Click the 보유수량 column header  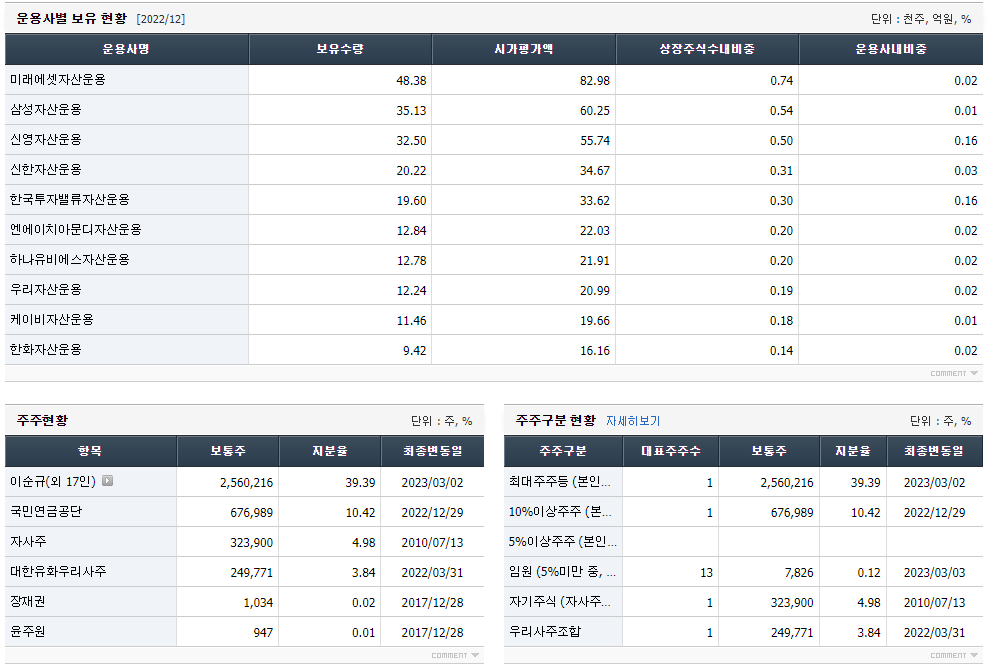pyautogui.click(x=340, y=49)
